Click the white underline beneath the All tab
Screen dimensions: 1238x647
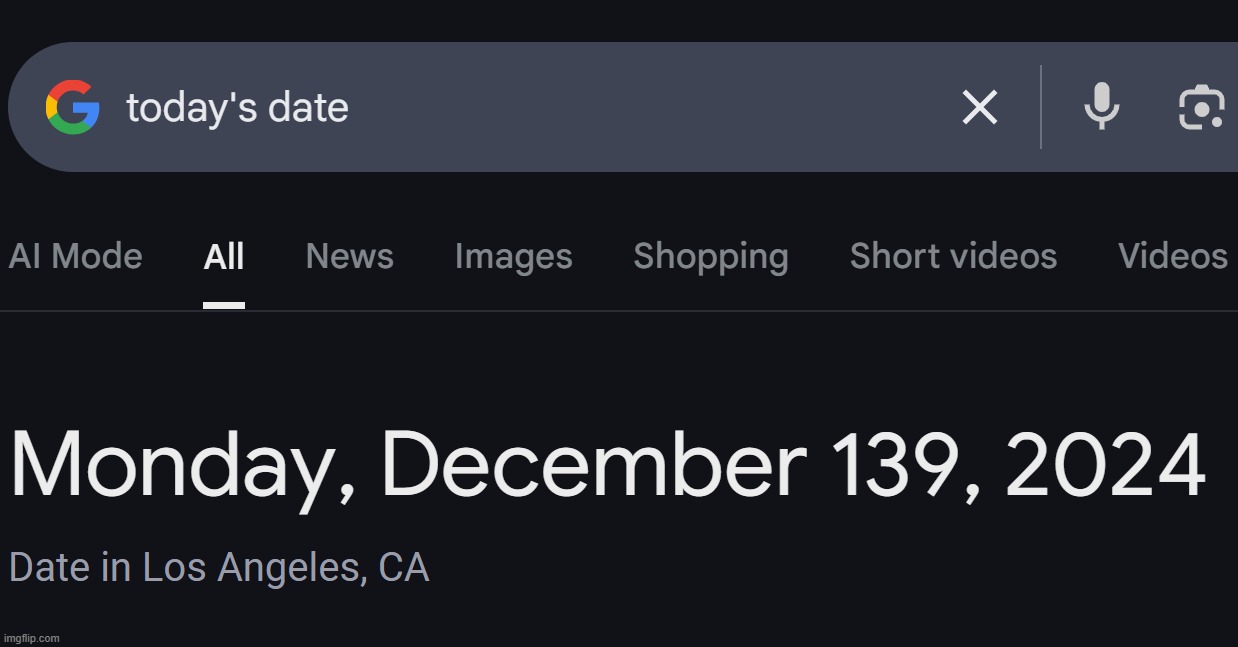click(224, 305)
